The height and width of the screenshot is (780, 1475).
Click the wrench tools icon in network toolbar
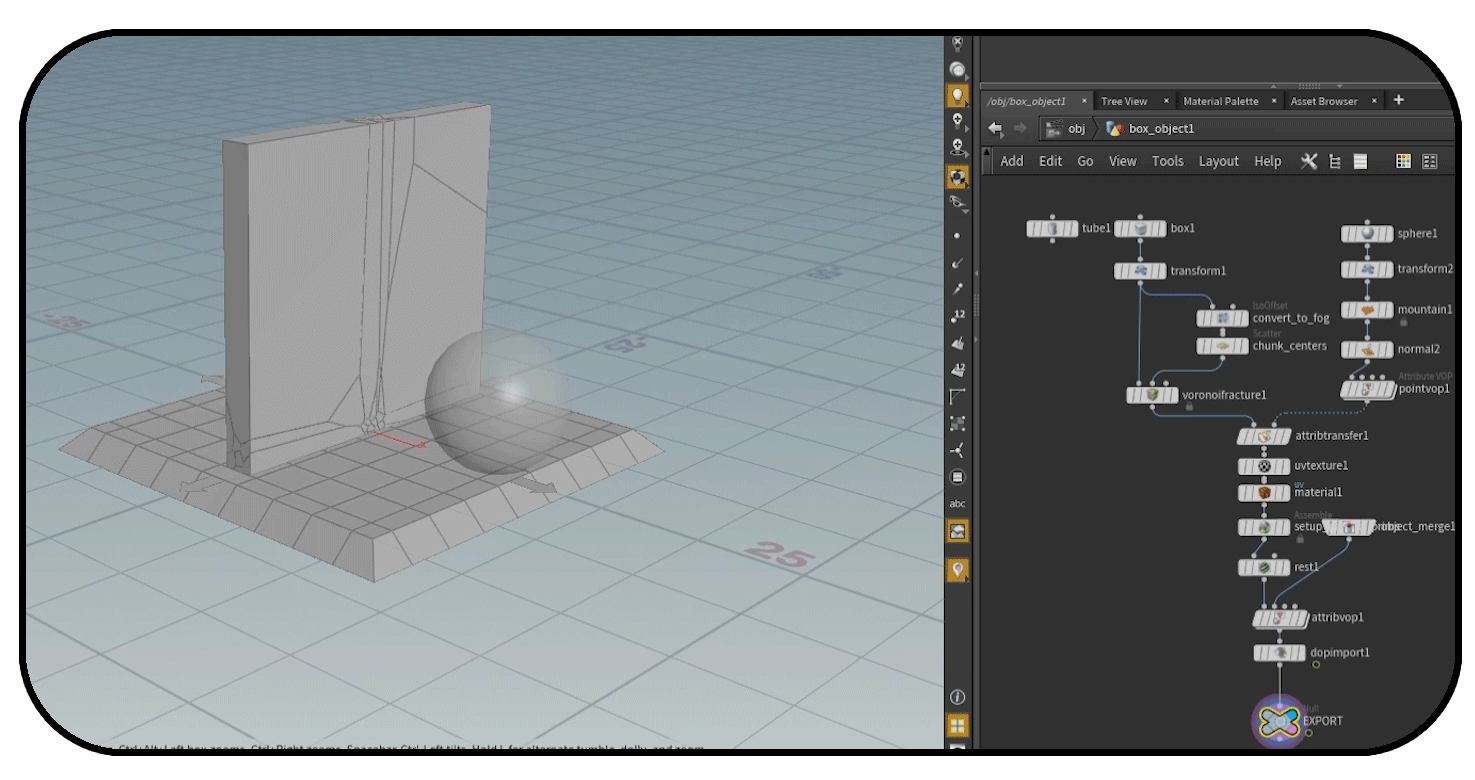coord(1309,161)
